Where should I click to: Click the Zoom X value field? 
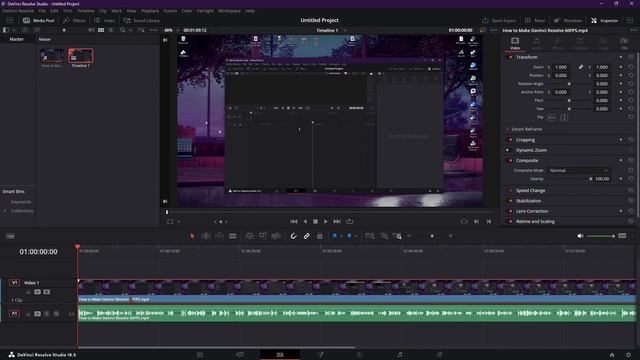click(561, 67)
